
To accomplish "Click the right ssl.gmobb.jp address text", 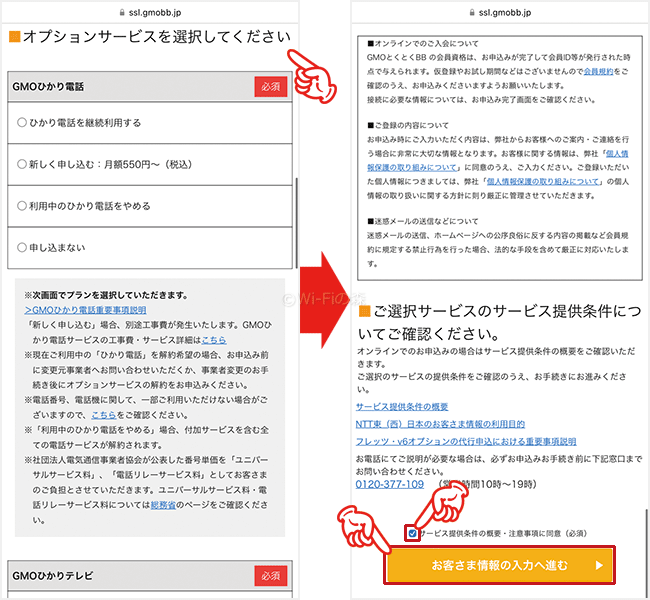I will point(505,13).
